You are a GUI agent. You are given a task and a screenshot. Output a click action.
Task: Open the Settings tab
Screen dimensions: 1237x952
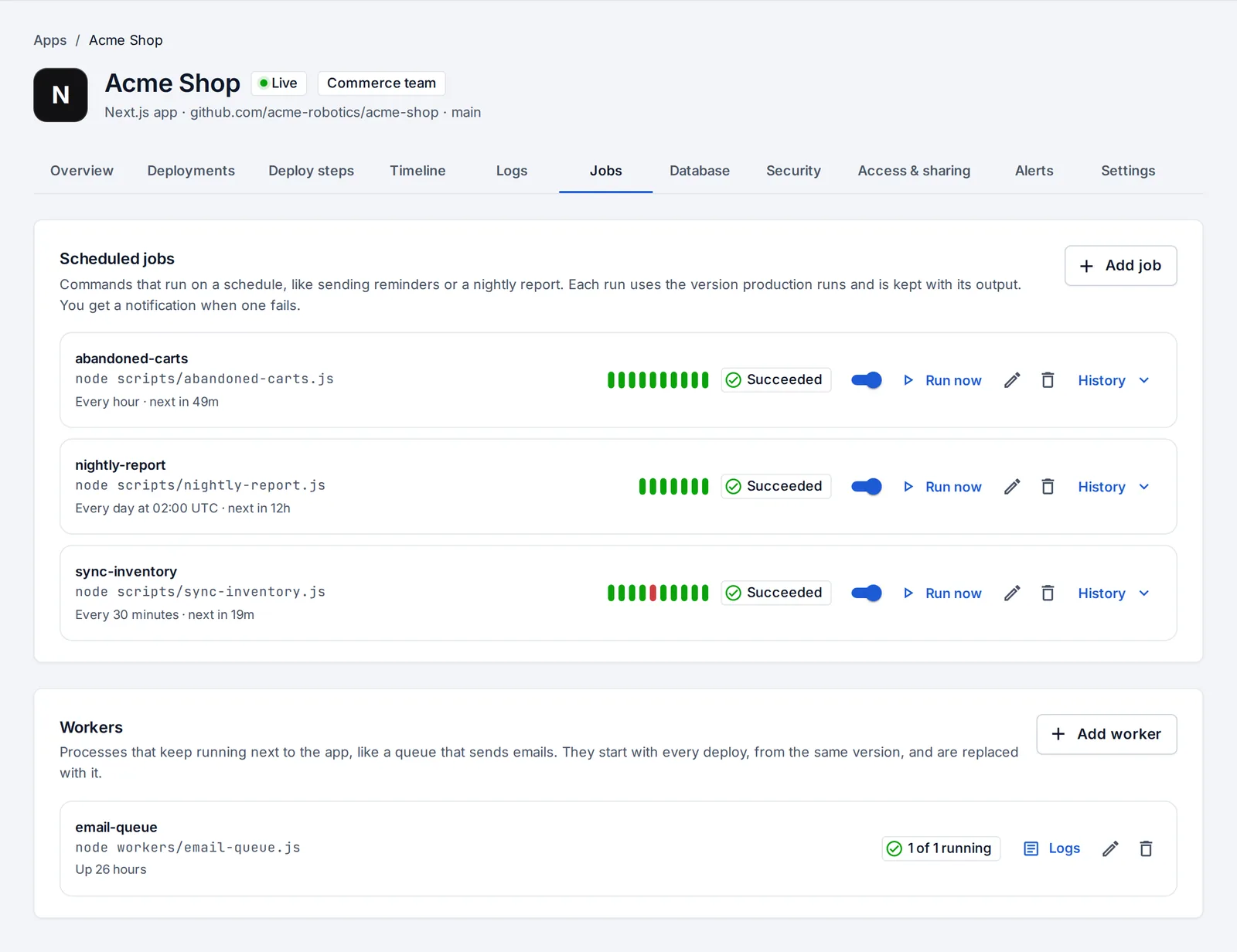1128,171
